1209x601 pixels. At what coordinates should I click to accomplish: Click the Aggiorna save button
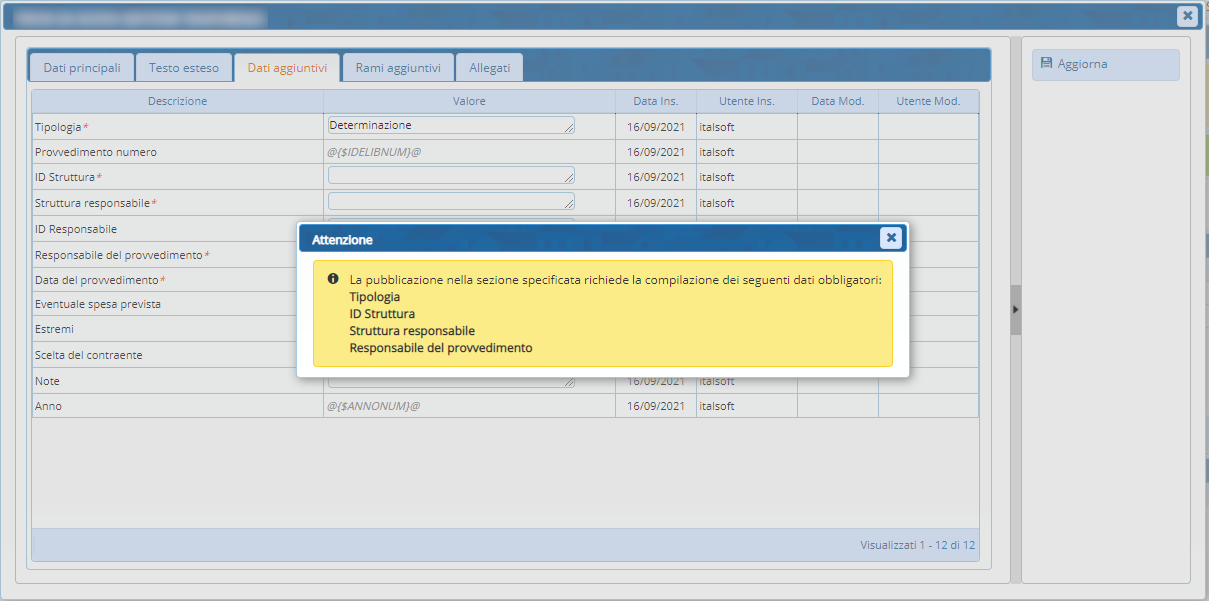(x=1105, y=64)
